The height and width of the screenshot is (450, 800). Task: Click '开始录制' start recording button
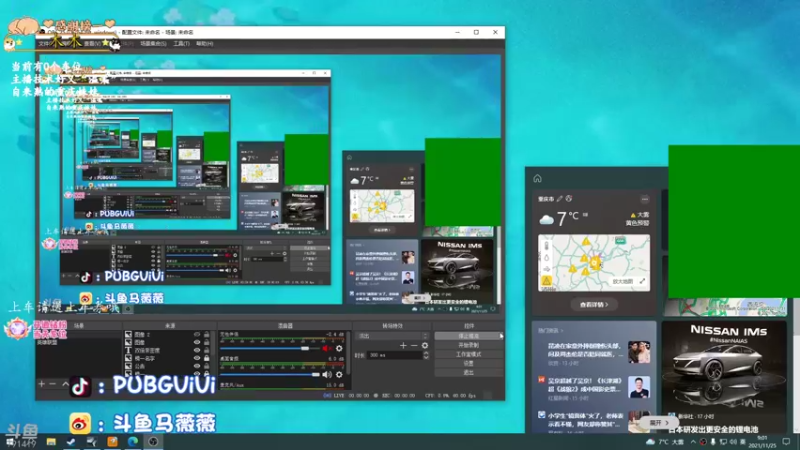pos(468,345)
